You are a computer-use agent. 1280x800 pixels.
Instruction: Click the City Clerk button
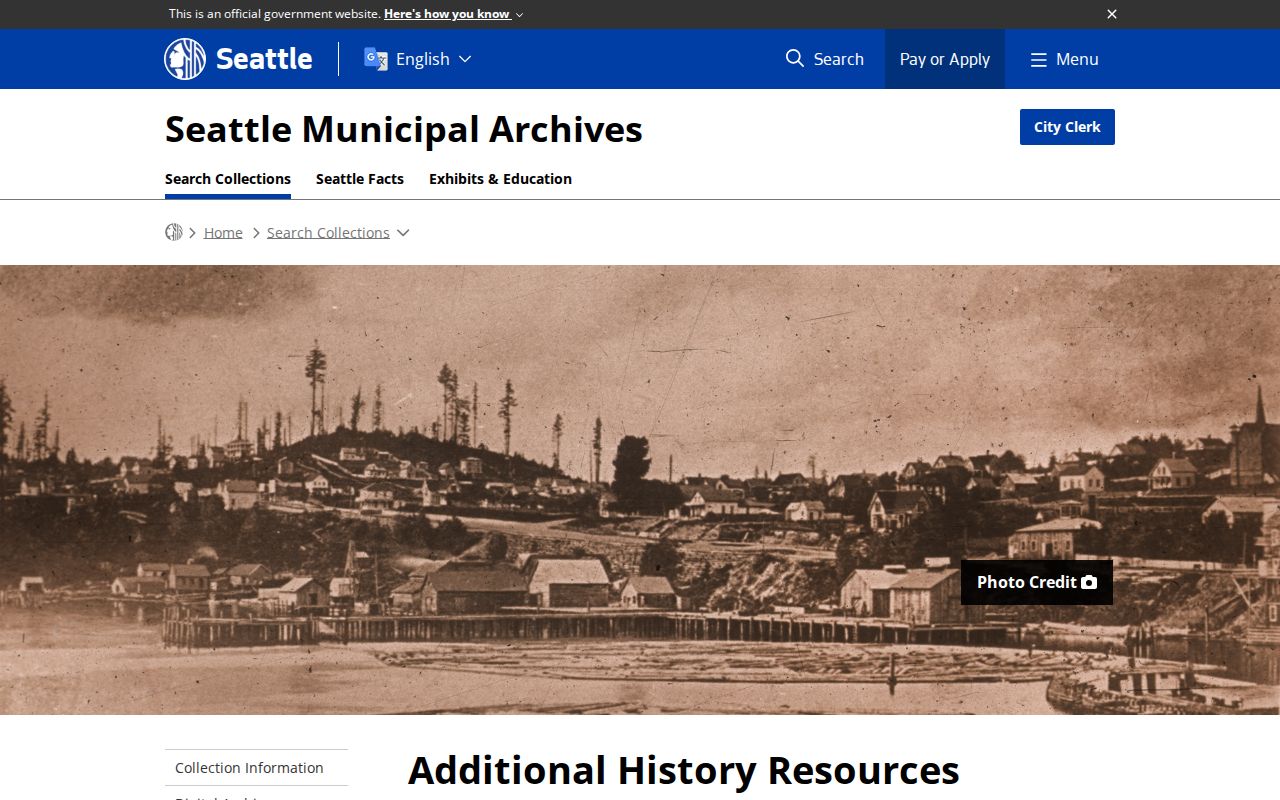(x=1067, y=127)
